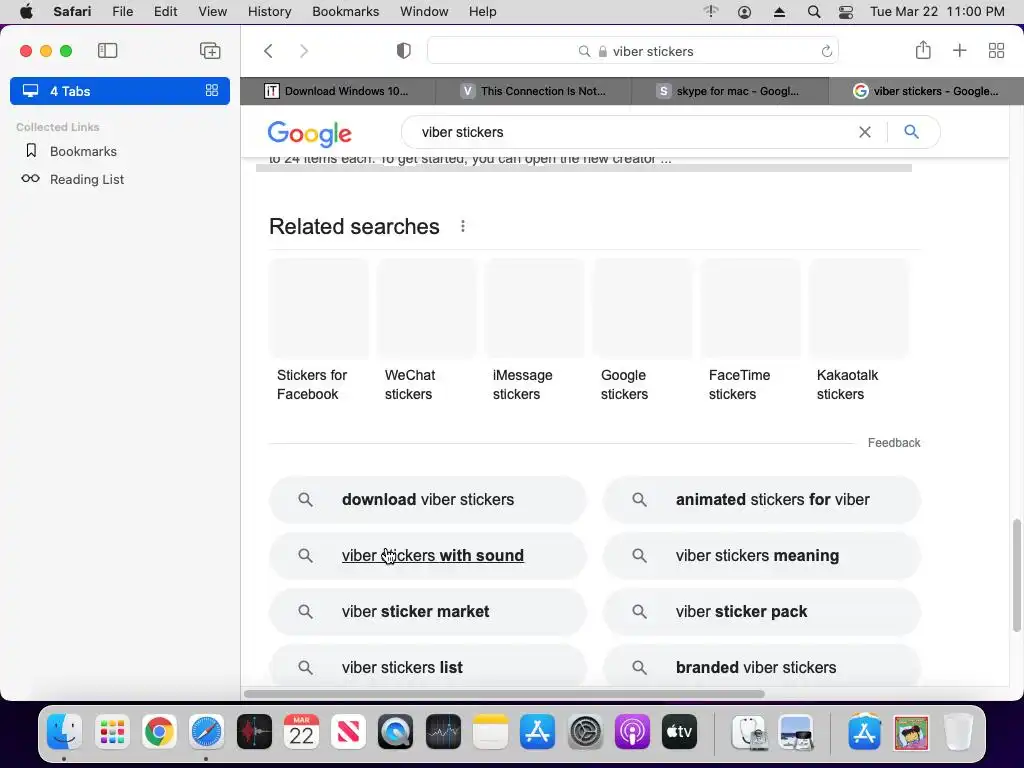
Task: Go to the Google homepage logo
Action: coord(310,133)
